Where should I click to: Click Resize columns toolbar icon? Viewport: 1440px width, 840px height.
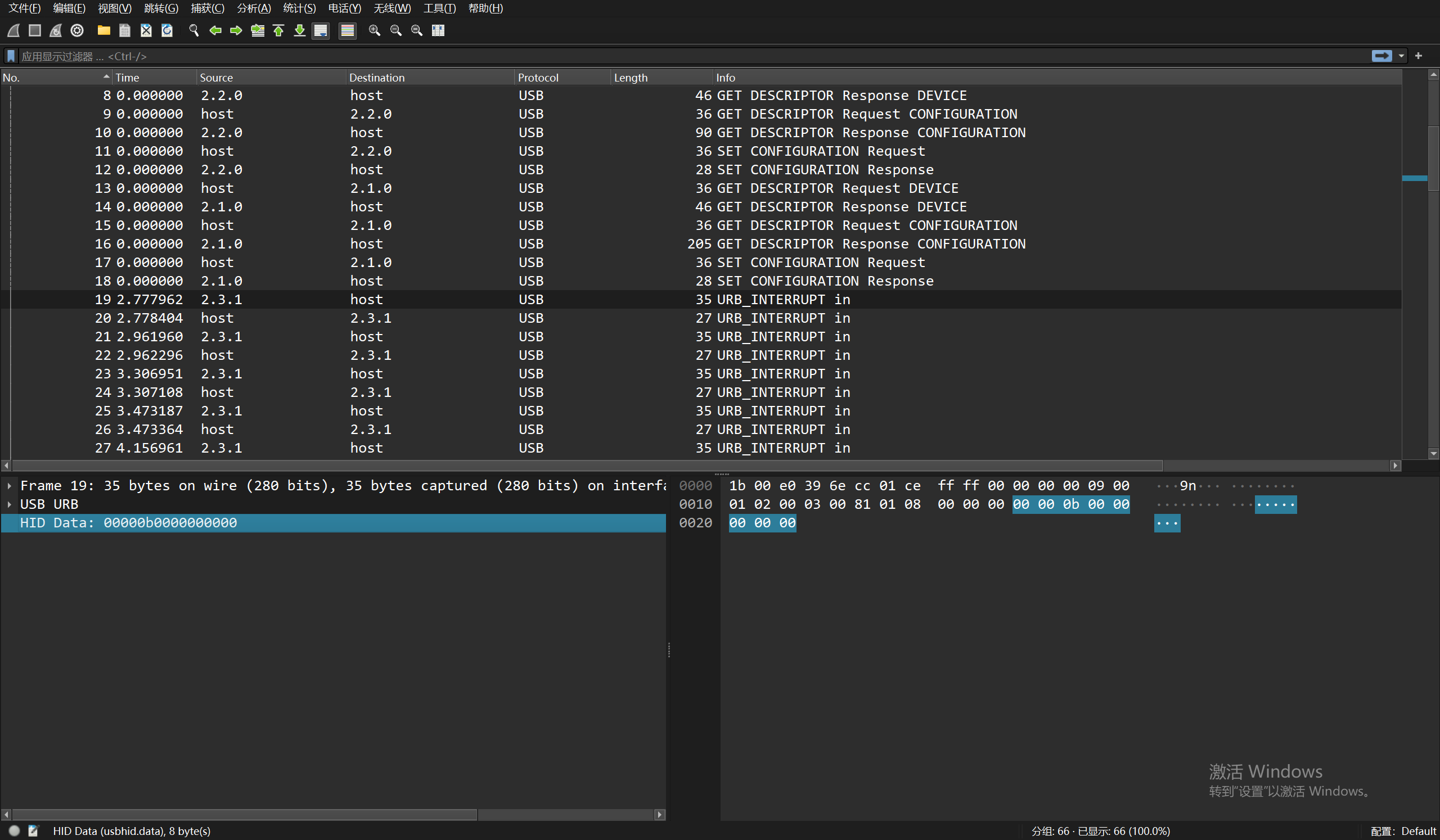click(438, 30)
